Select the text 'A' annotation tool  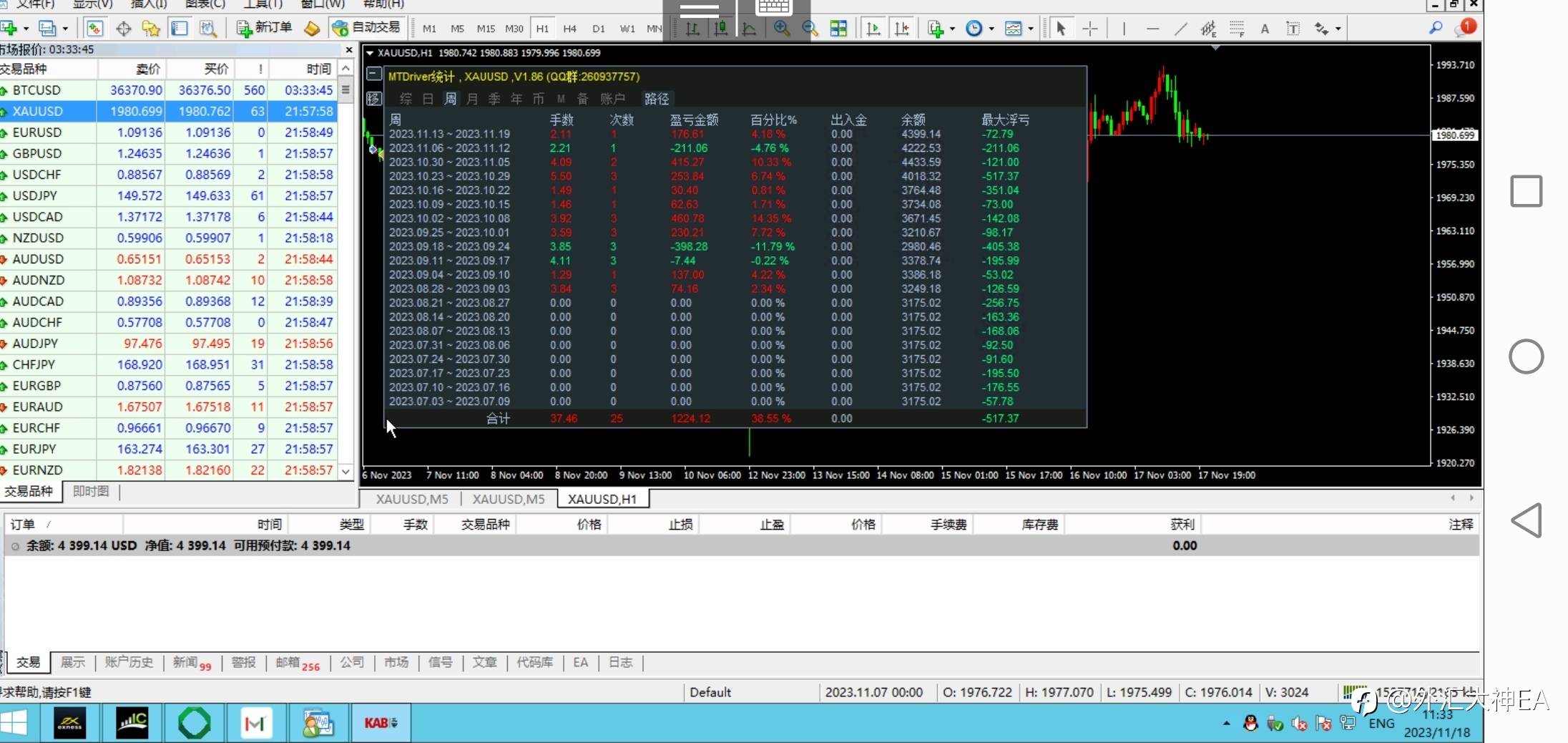(x=1265, y=29)
